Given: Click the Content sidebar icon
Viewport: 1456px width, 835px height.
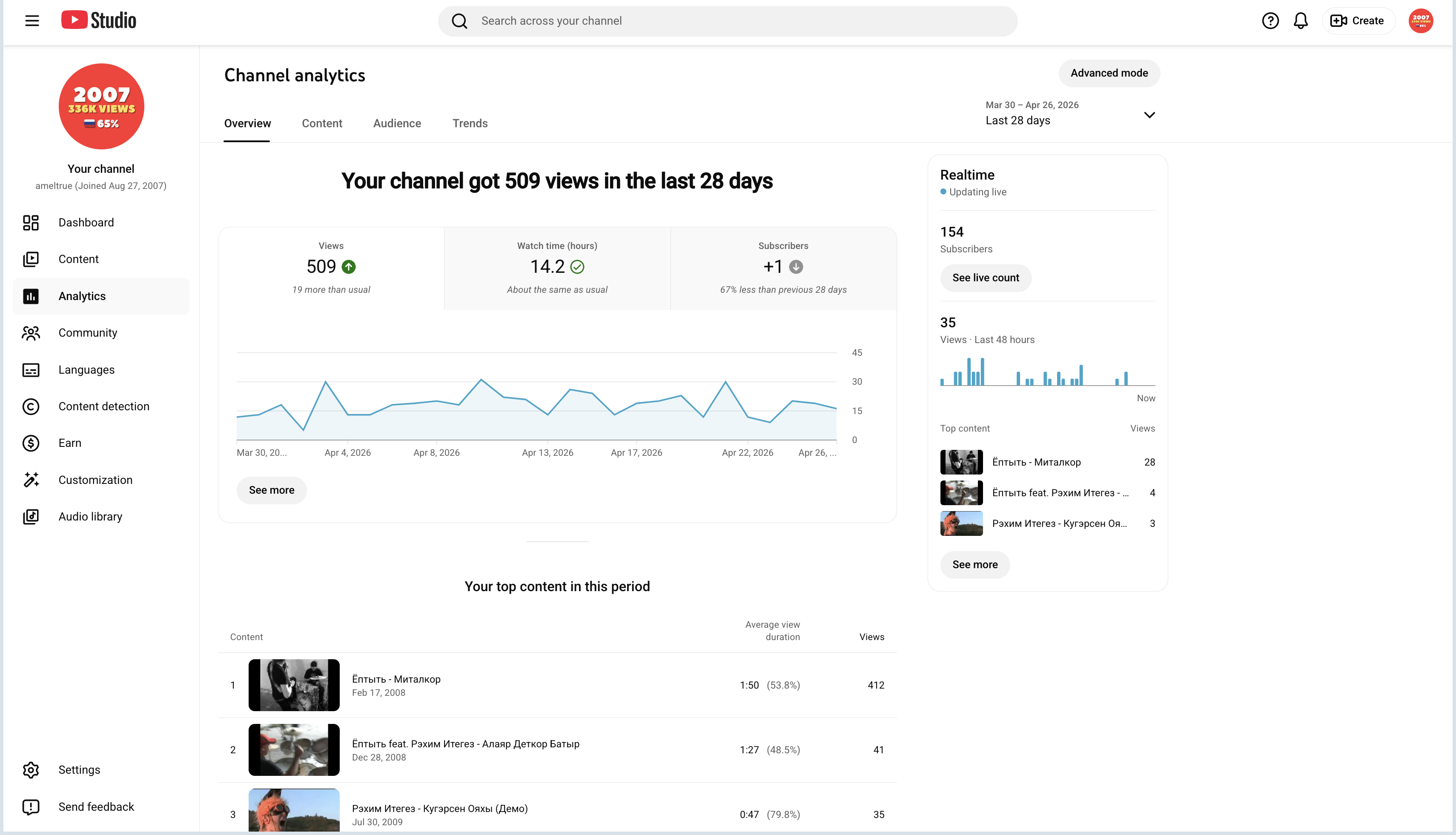Looking at the screenshot, I should [x=31, y=259].
